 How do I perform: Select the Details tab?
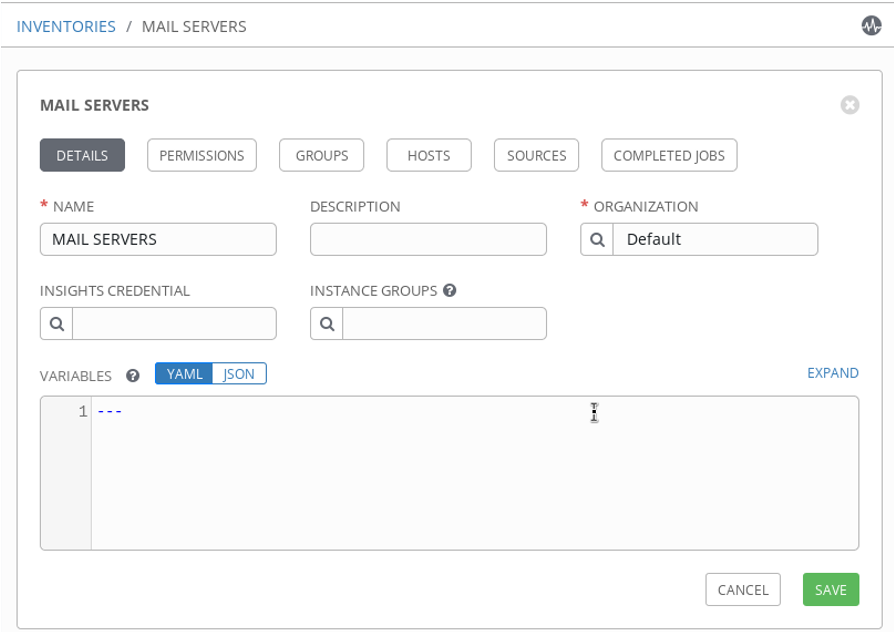point(82,155)
